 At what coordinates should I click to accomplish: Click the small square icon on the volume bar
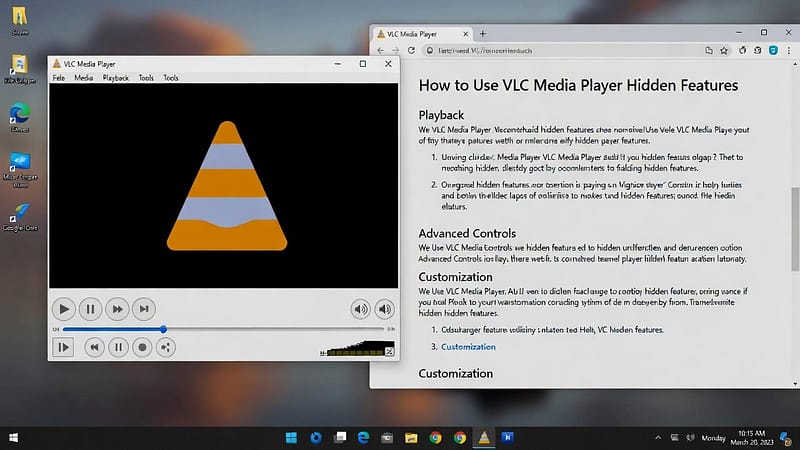click(389, 351)
